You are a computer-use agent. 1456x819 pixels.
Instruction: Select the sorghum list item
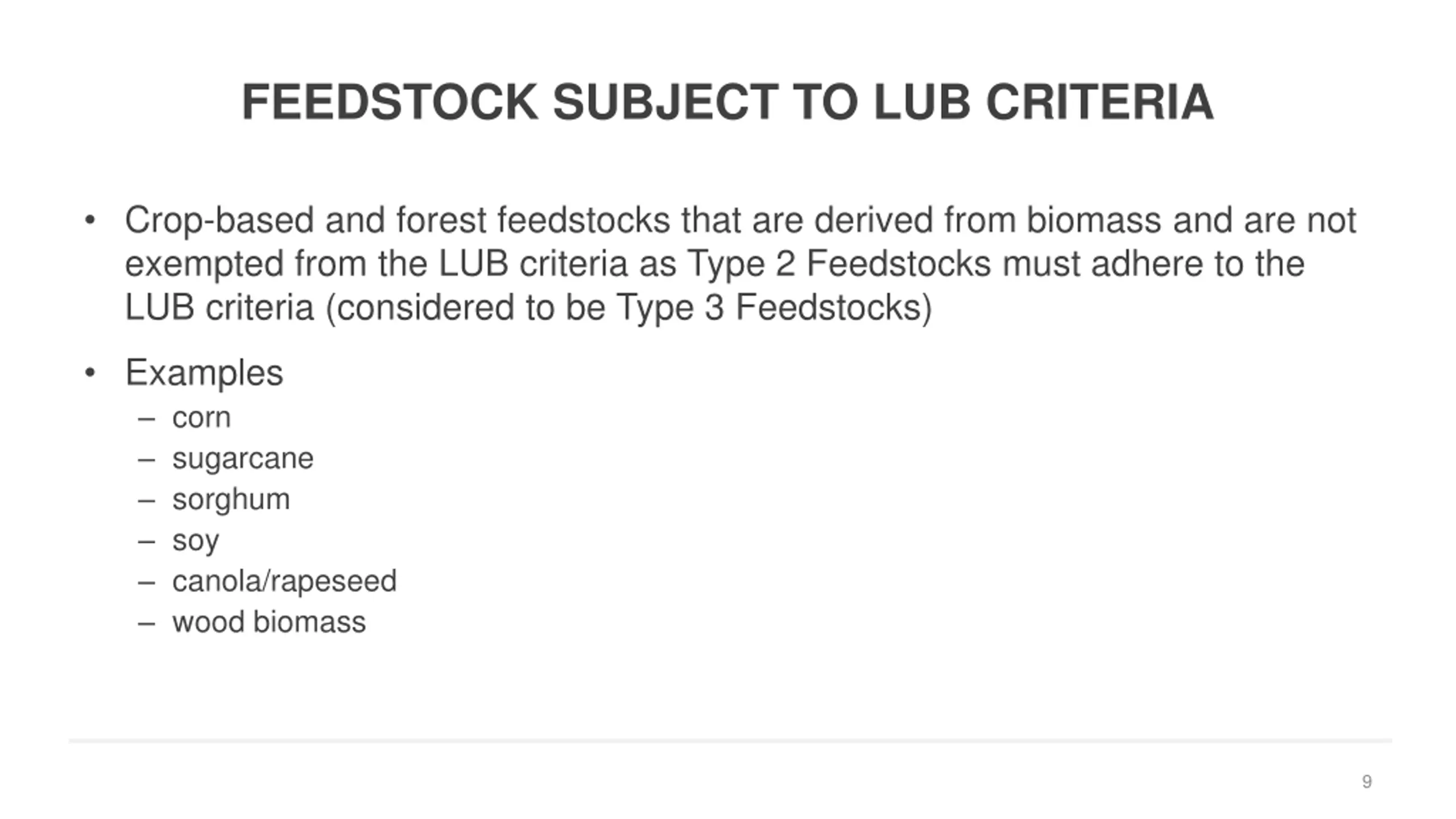tap(231, 500)
